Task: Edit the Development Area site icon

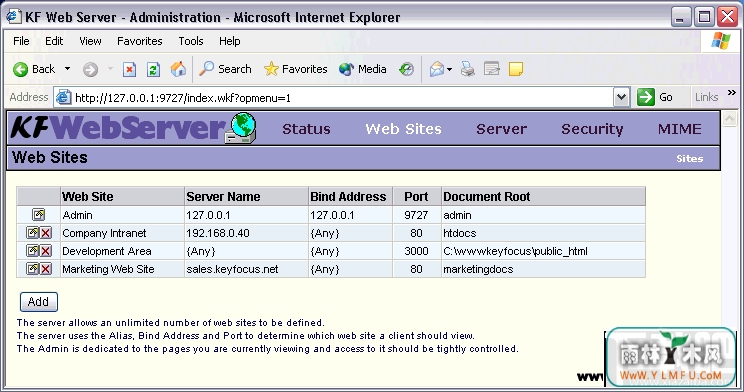Action: [x=32, y=251]
